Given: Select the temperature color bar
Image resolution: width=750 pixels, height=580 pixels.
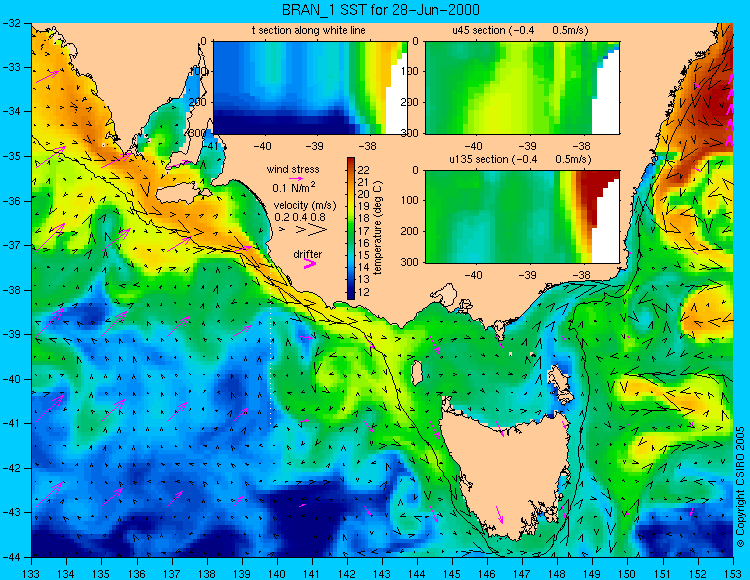Looking at the screenshot, I should [x=351, y=229].
